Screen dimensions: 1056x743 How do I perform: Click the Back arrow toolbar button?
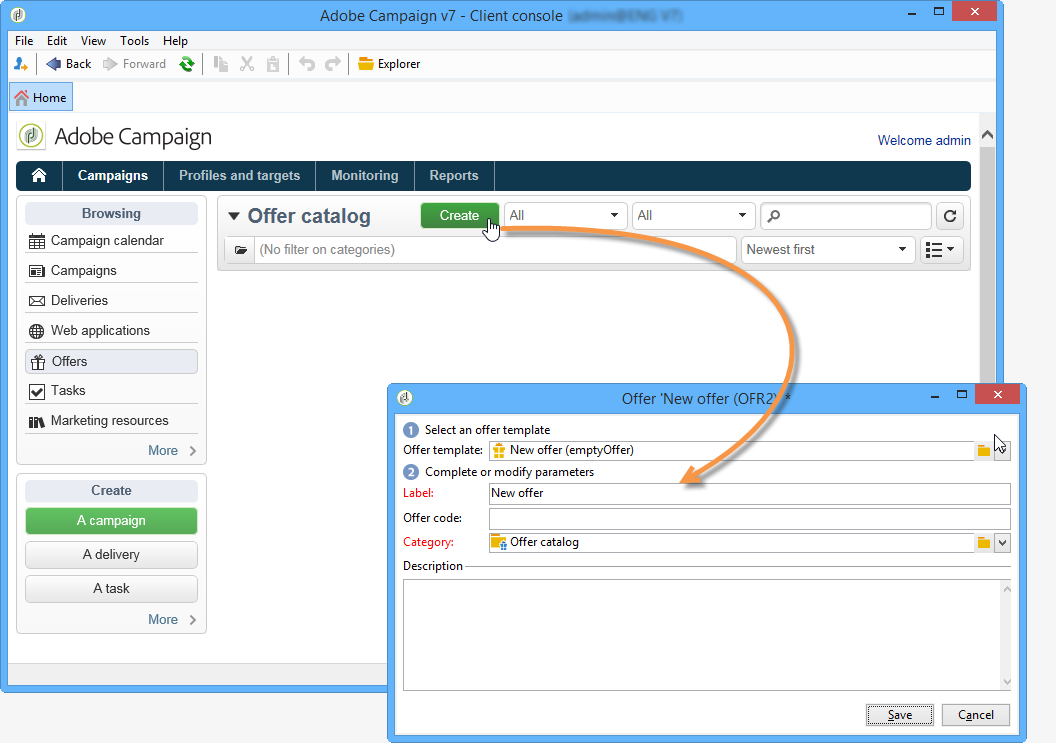tap(68, 64)
